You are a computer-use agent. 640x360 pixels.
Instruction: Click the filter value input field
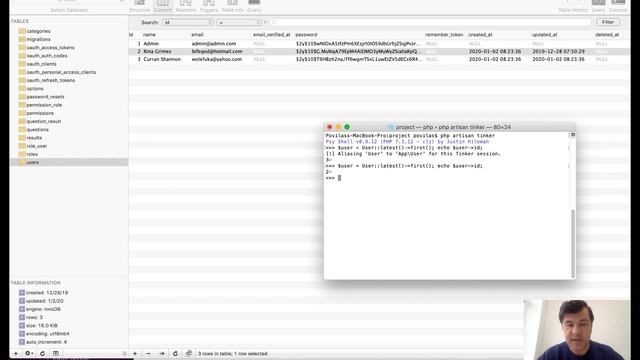click(x=430, y=22)
